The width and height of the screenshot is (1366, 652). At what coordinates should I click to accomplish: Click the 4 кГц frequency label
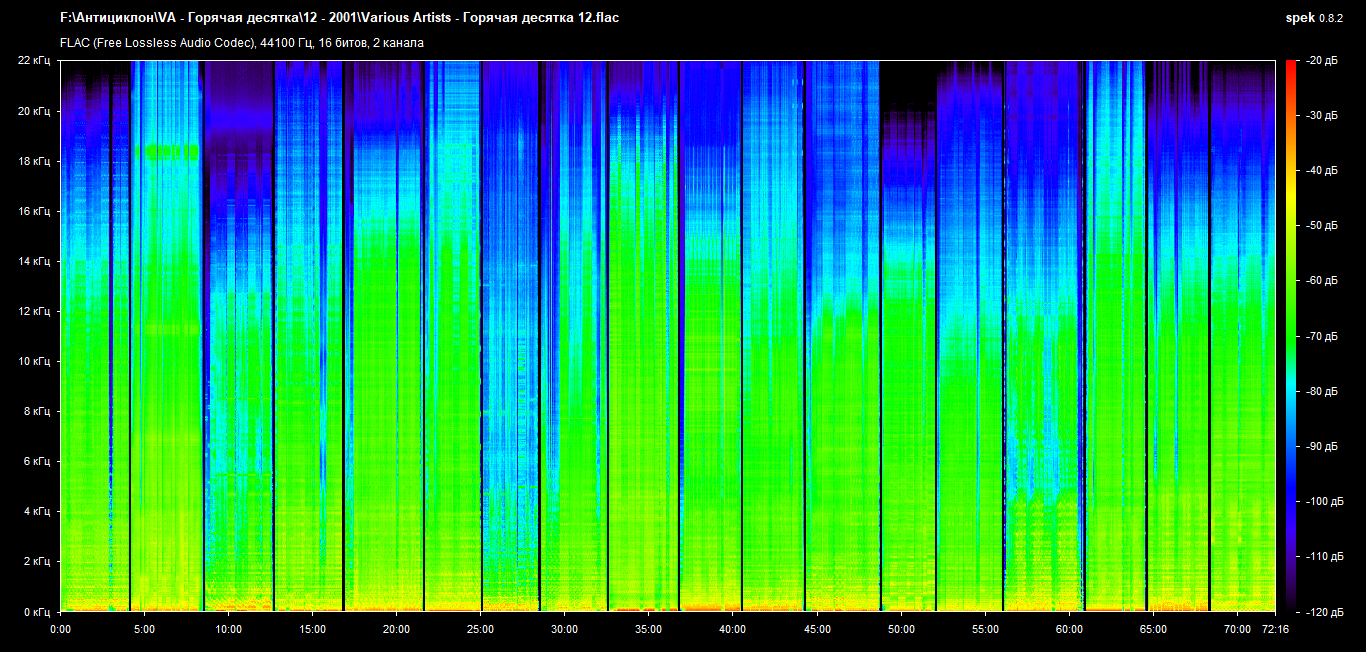pos(36,511)
